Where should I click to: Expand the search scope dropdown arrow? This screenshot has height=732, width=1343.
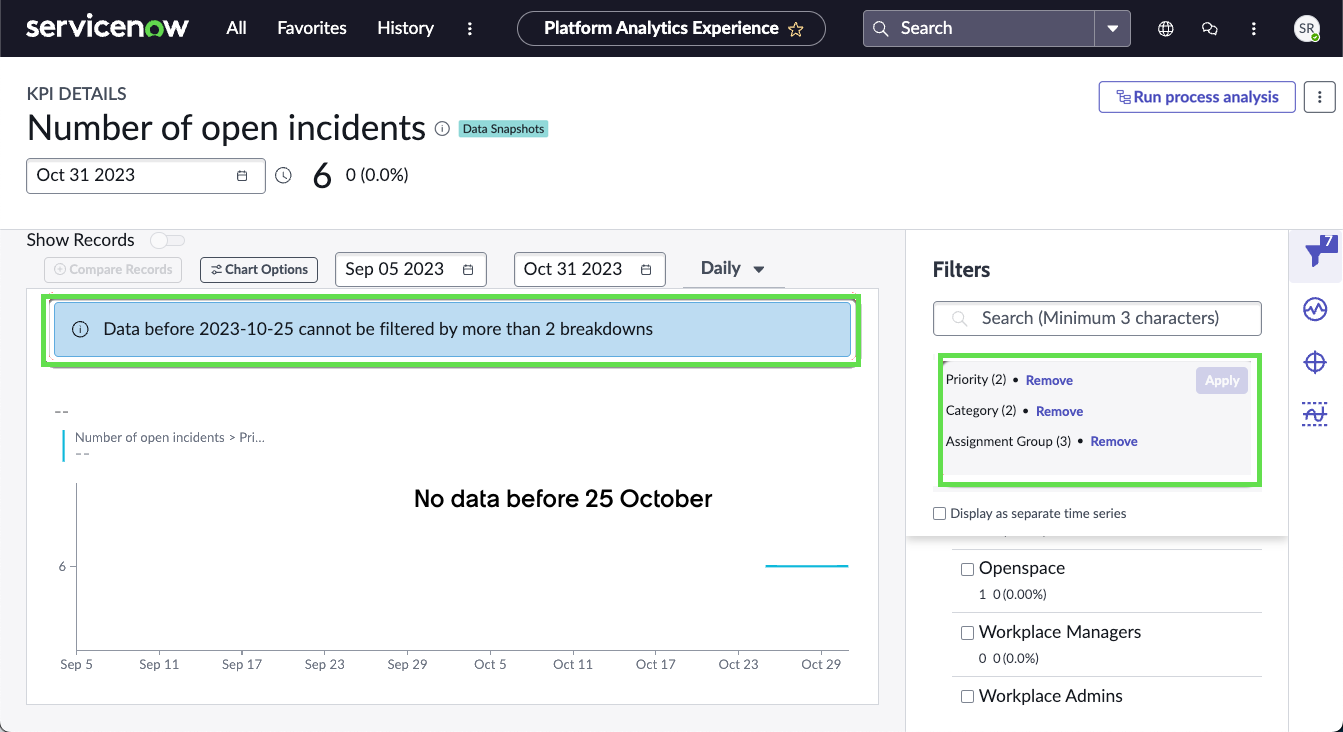point(1113,29)
